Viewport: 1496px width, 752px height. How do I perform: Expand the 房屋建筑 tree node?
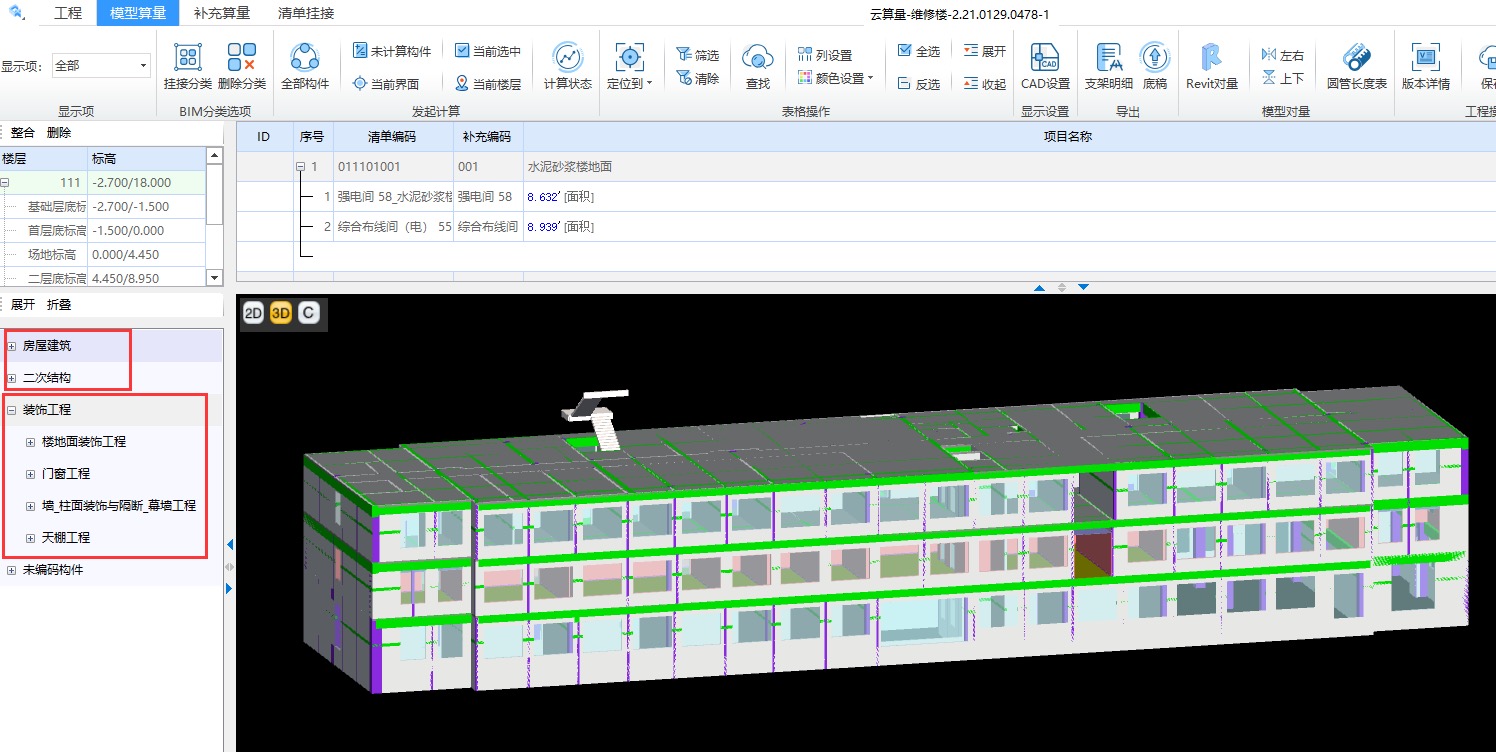[12, 346]
